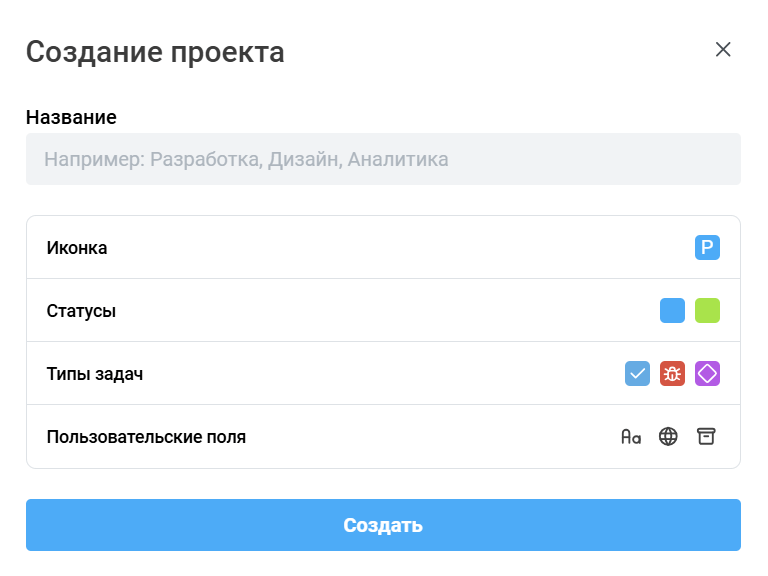Screen dimensions: 768x576
Task: Click the Создание проекта heading
Action: pos(155,52)
